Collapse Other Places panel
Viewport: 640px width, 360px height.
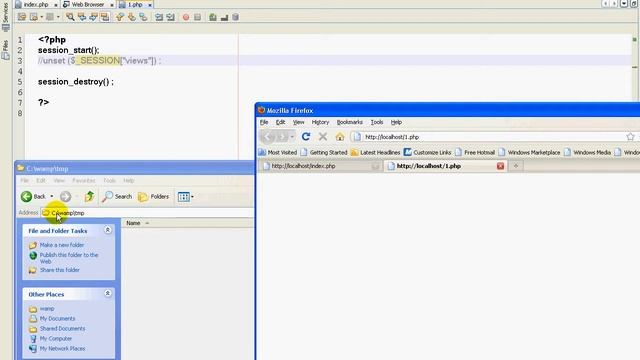click(x=108, y=293)
